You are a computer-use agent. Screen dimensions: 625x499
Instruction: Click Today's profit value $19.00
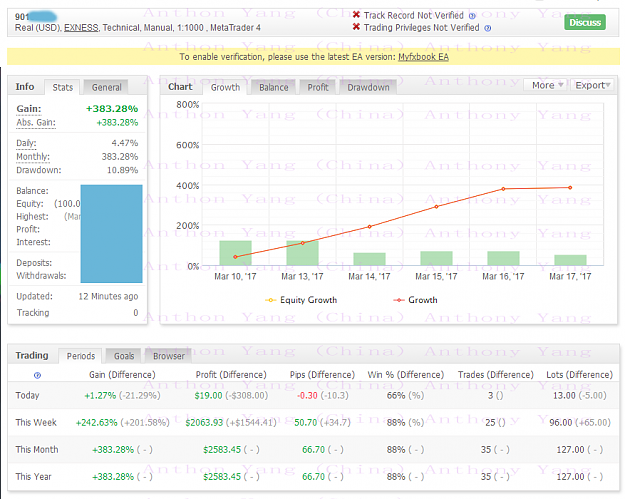pos(208,396)
